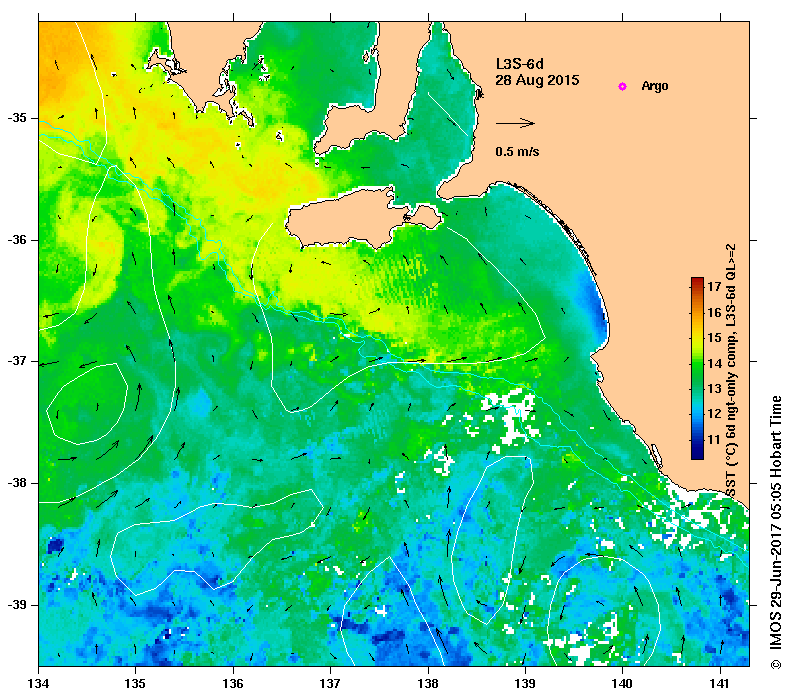
Task: Click the longitude label 134
Action: coord(38,684)
